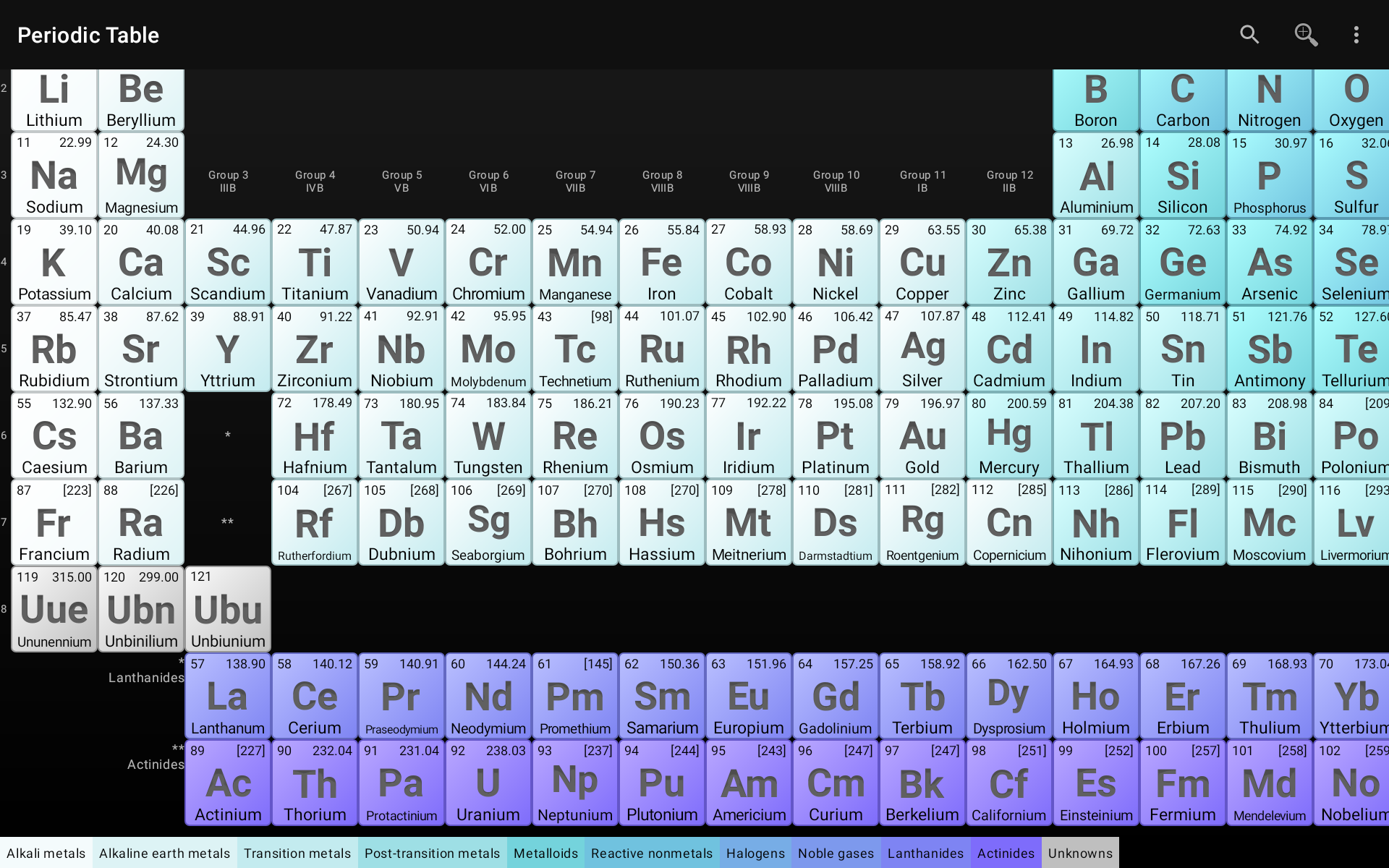Select the Mendelevium element tile
Screen dimensions: 1389x868
pyautogui.click(x=1270, y=783)
